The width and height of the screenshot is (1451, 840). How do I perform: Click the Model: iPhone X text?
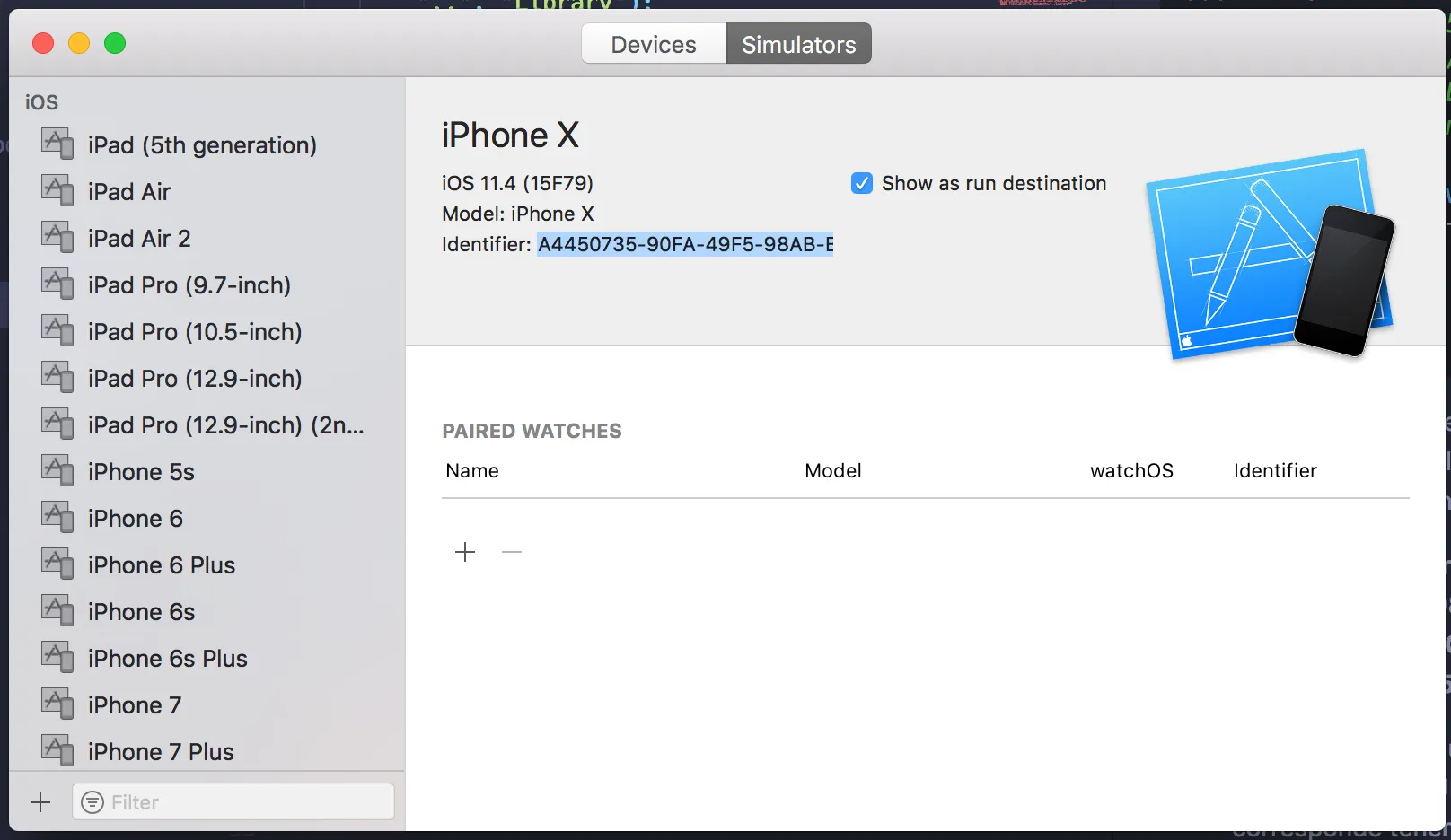pos(518,214)
